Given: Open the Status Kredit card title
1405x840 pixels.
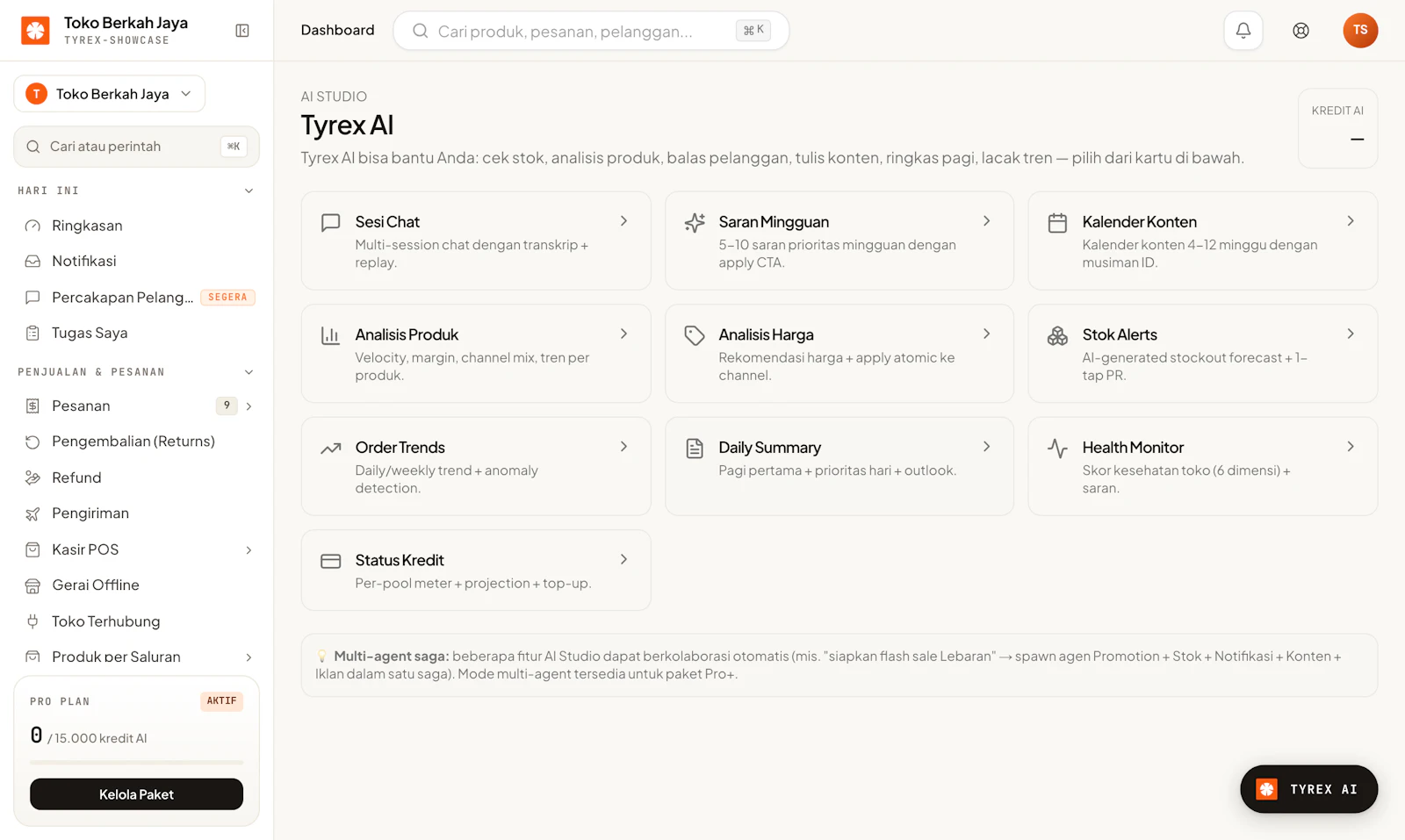Looking at the screenshot, I should (x=400, y=560).
